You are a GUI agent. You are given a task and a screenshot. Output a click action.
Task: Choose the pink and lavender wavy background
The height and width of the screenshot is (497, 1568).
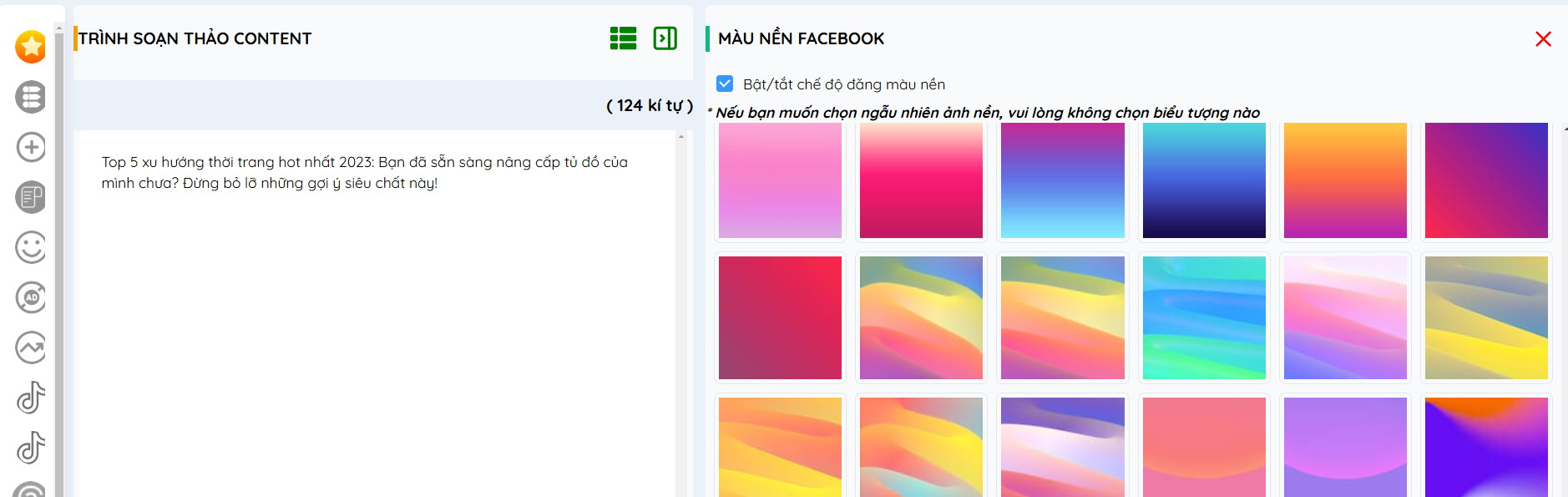click(x=1345, y=317)
